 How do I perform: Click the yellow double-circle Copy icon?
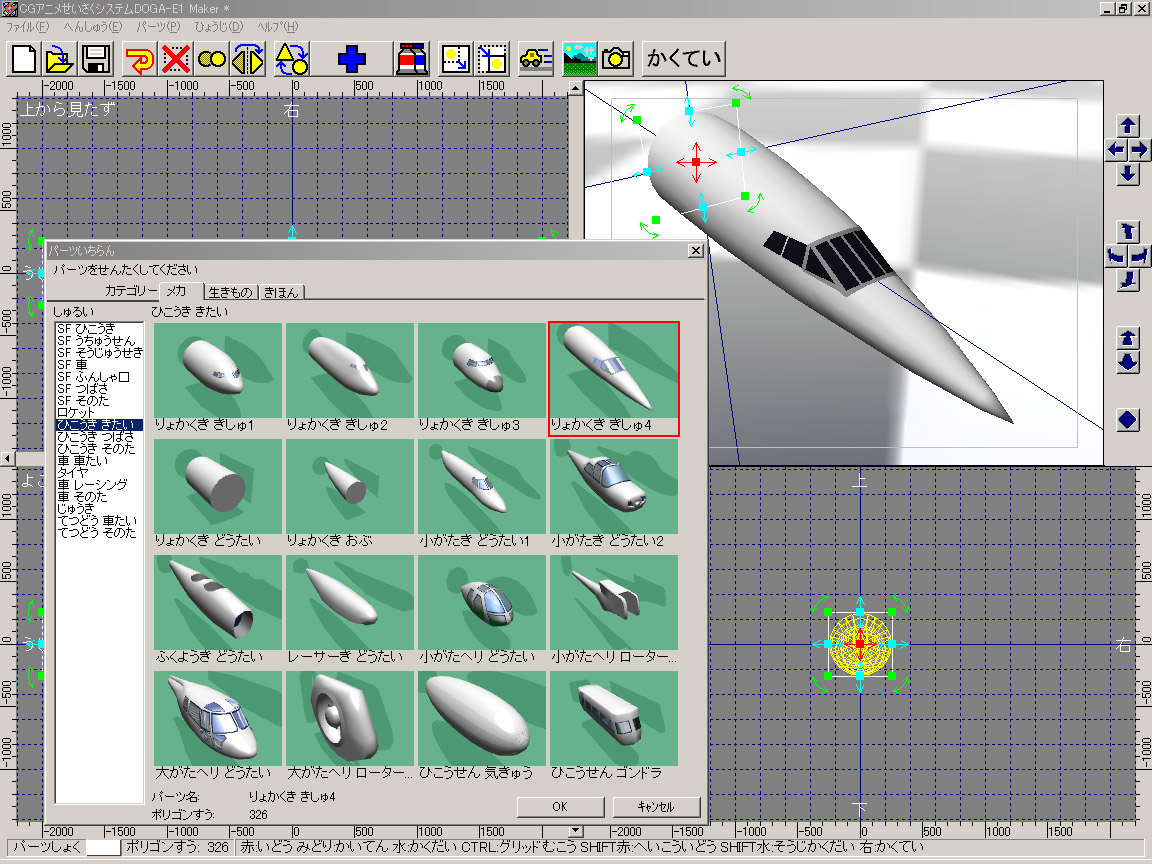click(212, 59)
